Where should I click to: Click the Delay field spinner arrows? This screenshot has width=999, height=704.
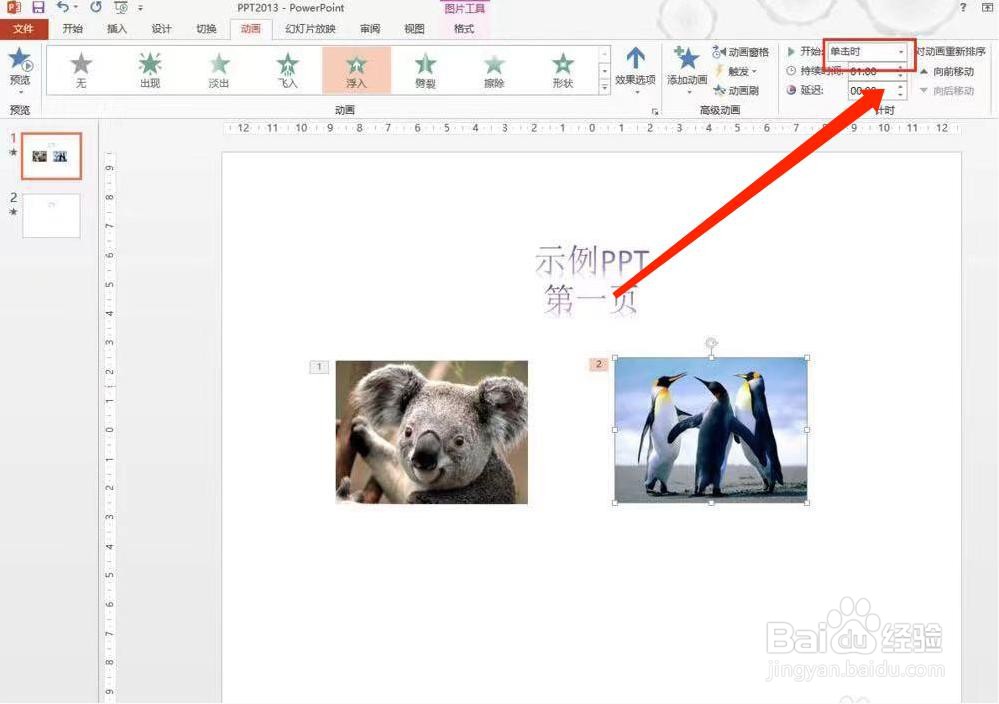coord(901,90)
